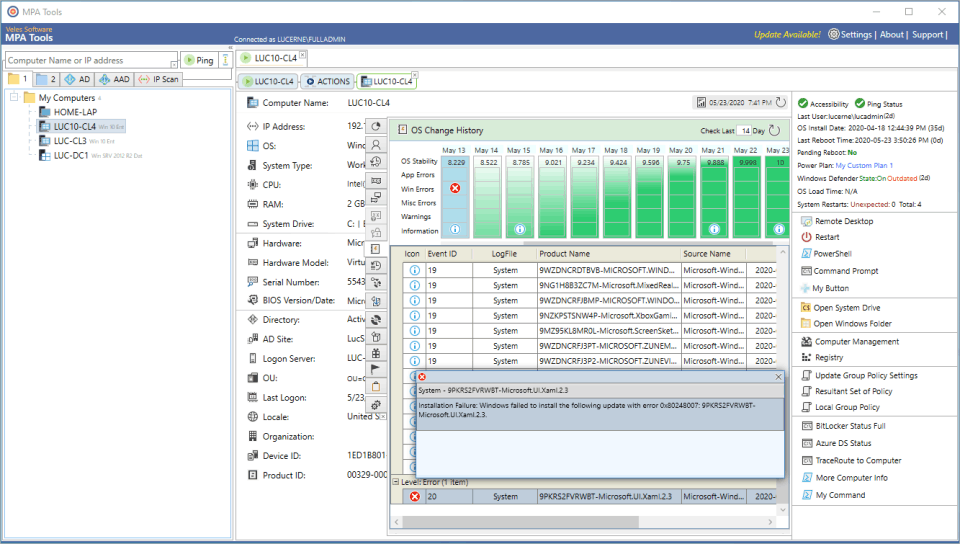Click the My Custom Plan 1 link
Screen dimensions: 960x544
pos(864,165)
